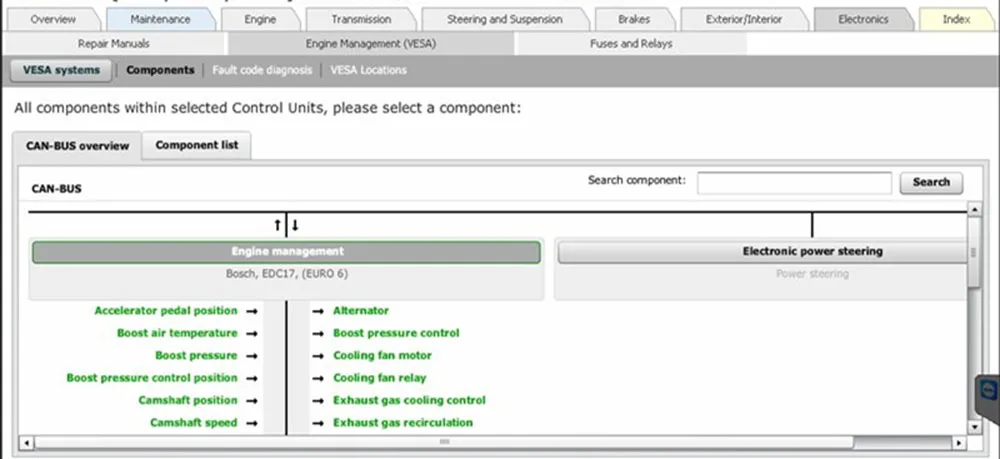
Task: Click the horizontal scrollbar left arrow
Action: [26, 442]
